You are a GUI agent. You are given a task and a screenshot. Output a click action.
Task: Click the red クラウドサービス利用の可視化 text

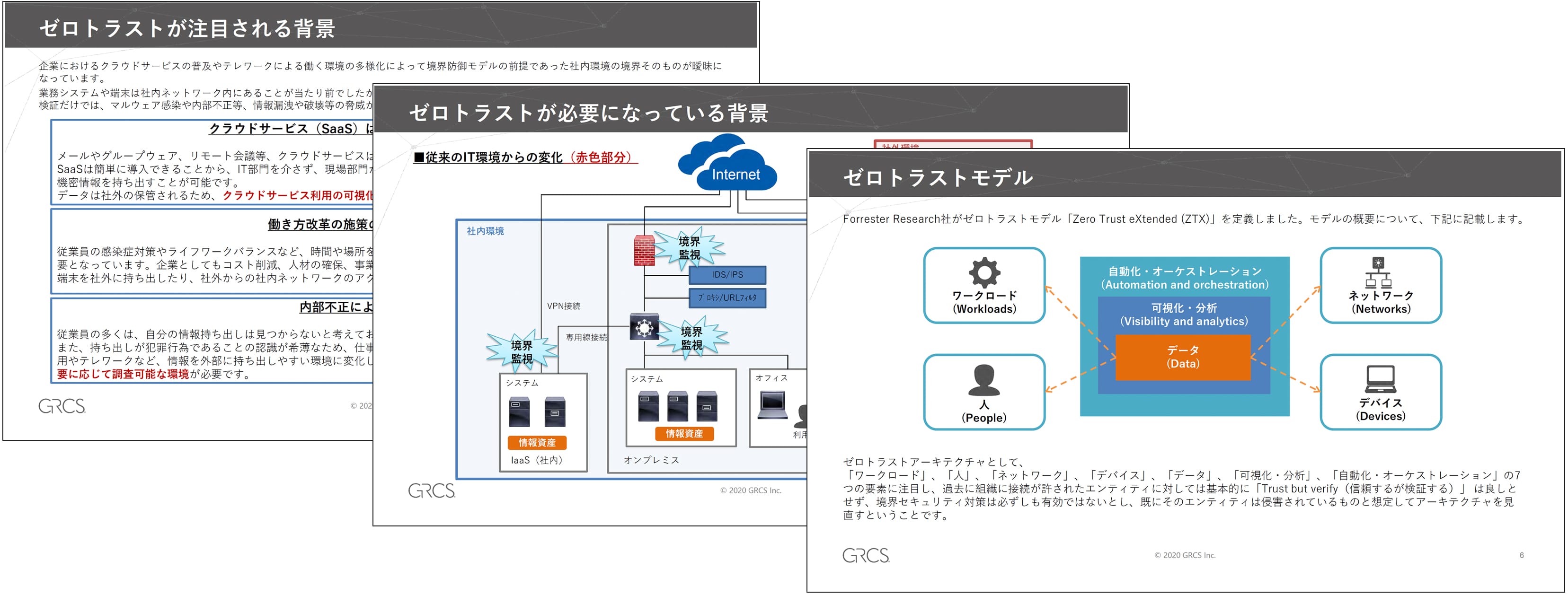pyautogui.click(x=298, y=195)
